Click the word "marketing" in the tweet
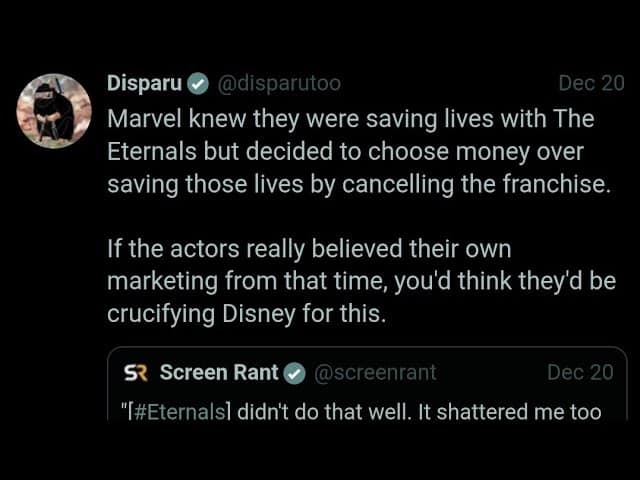The width and height of the screenshot is (640, 480). (x=154, y=280)
